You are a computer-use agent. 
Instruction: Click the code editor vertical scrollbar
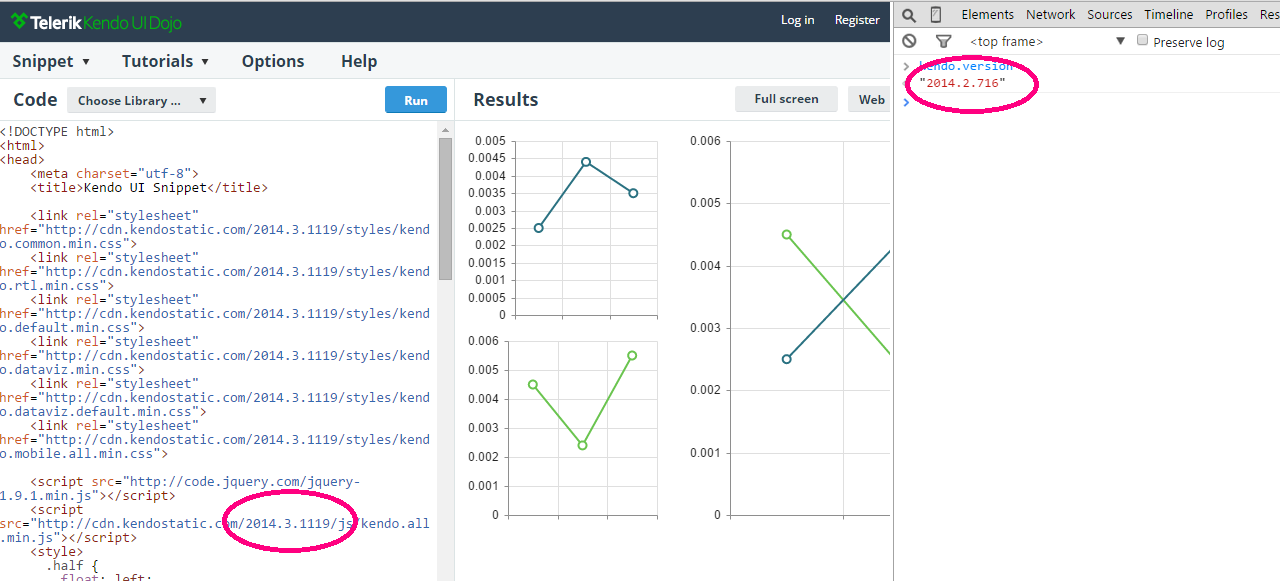[445, 352]
